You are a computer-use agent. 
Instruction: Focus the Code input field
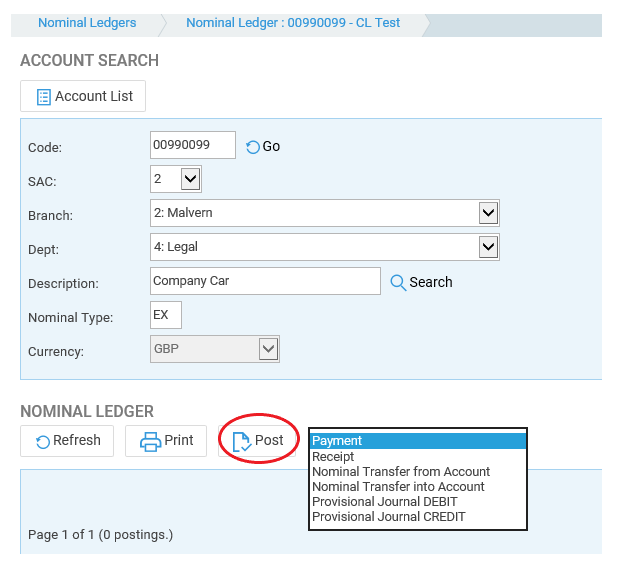193,145
